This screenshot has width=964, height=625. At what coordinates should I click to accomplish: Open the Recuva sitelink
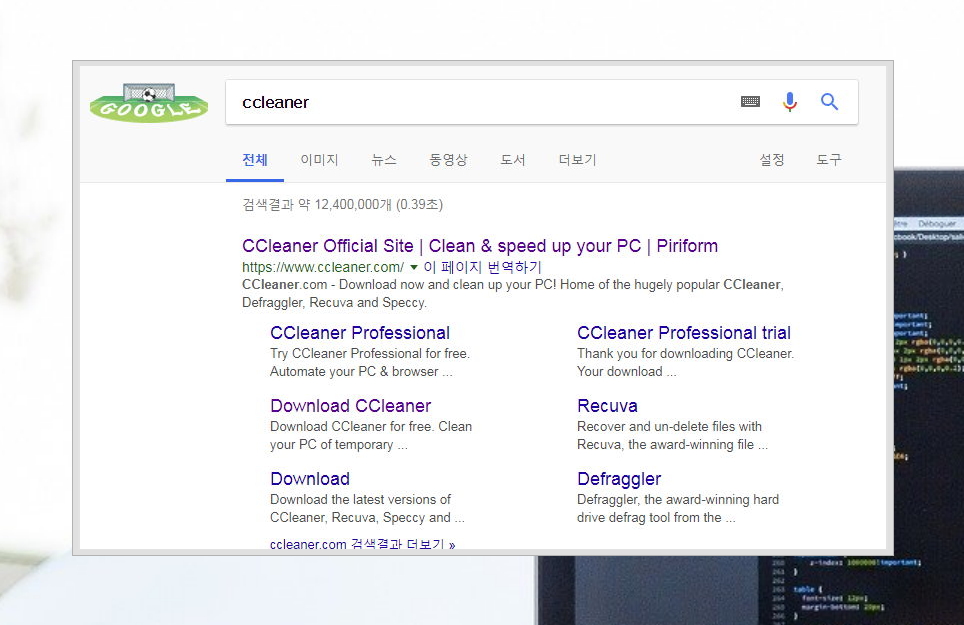607,406
